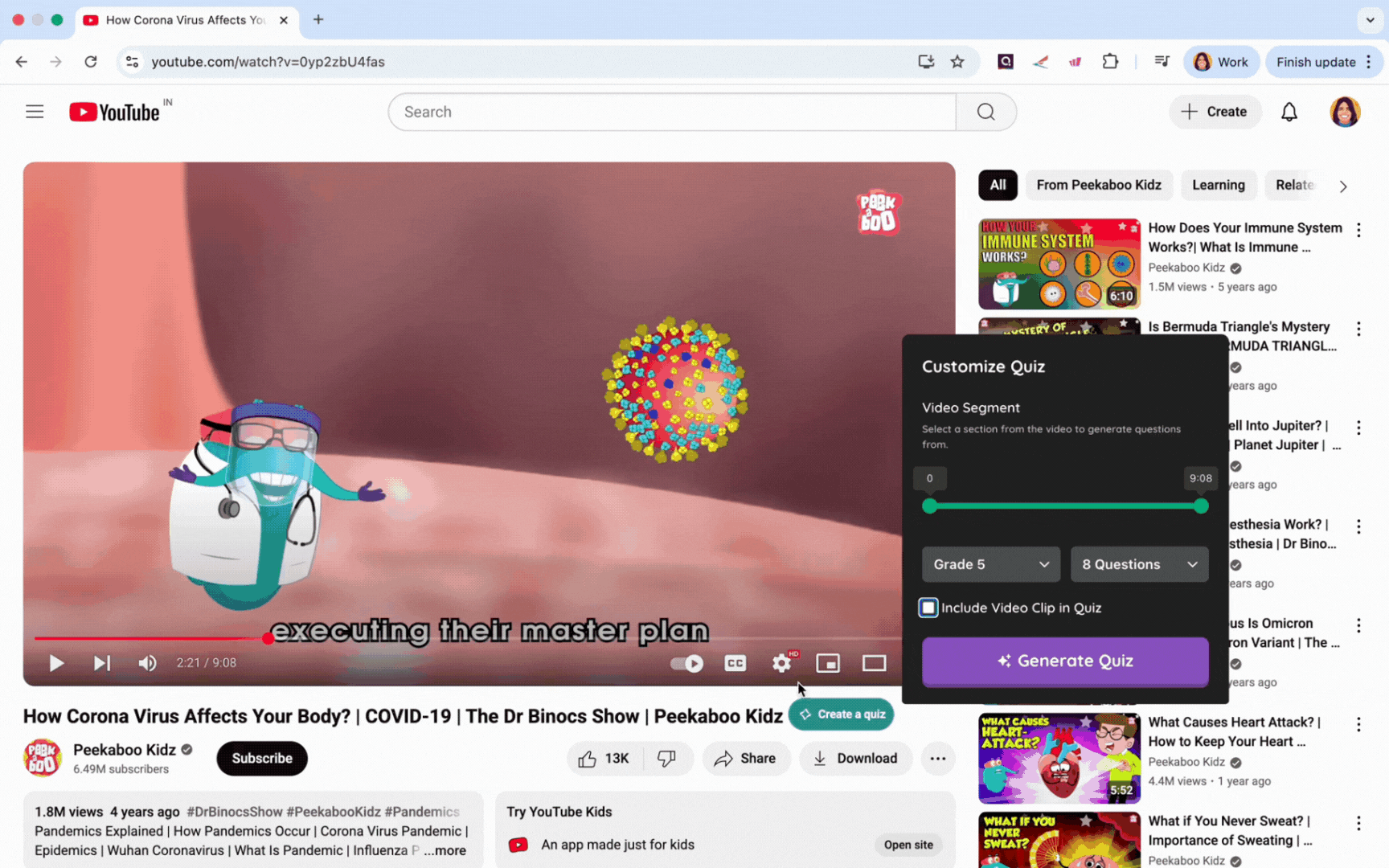The width and height of the screenshot is (1389, 868).
Task: Open the 8 Questions dropdown
Action: [1139, 564]
